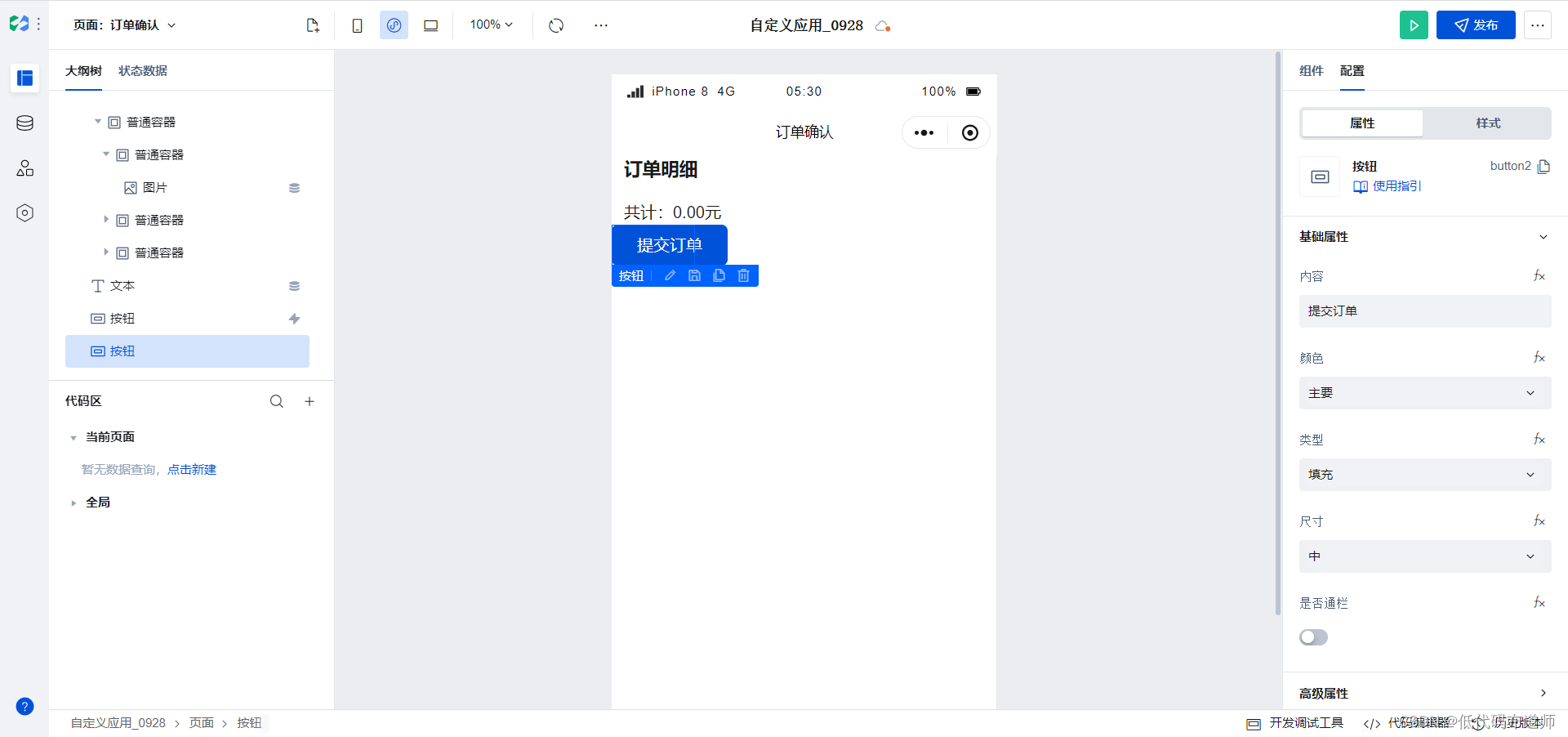Select the 样式 segment tab
This screenshot has height=737, width=1568.
tap(1488, 123)
